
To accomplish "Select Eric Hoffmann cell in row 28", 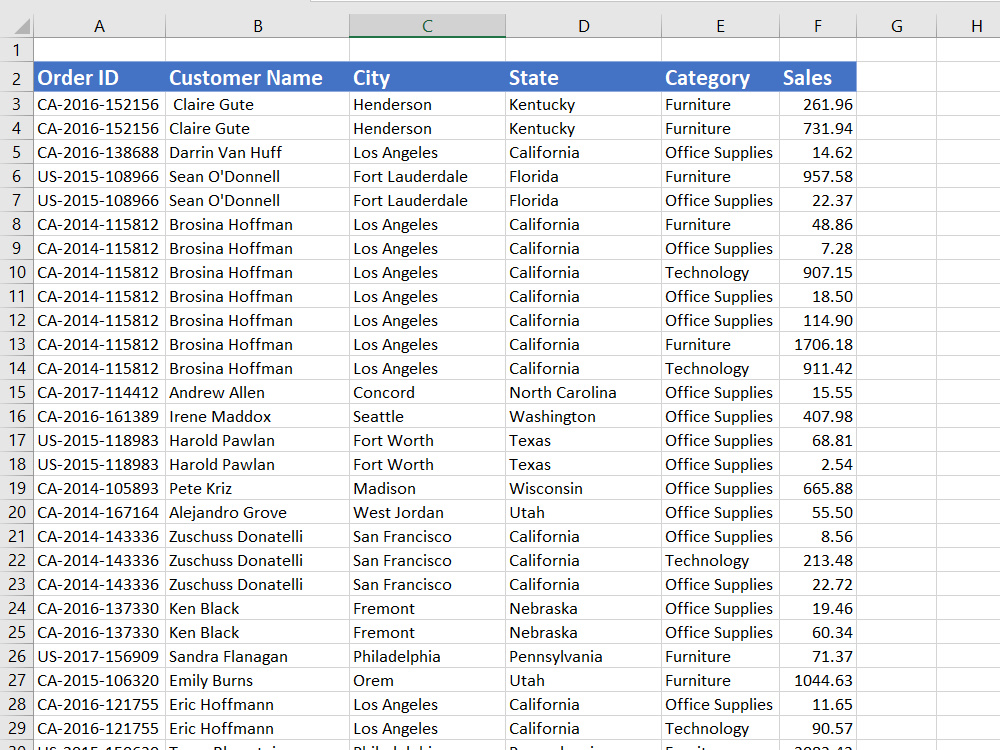I will (258, 705).
